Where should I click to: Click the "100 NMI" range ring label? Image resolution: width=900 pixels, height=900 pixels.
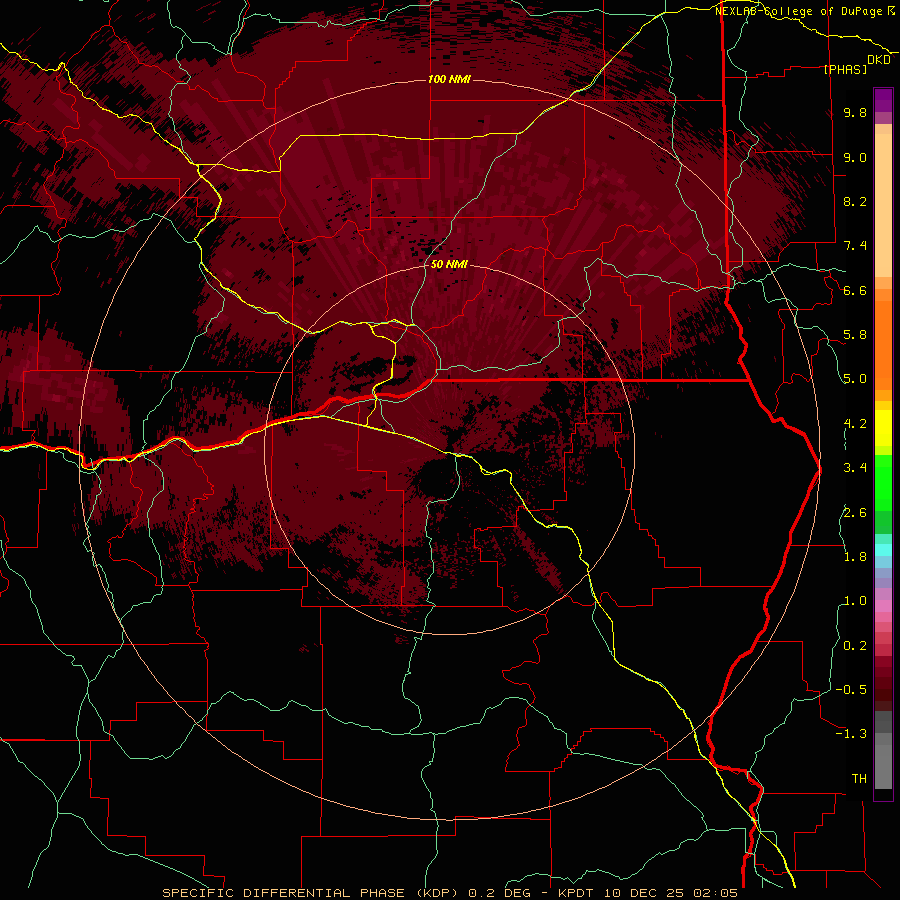click(449, 79)
